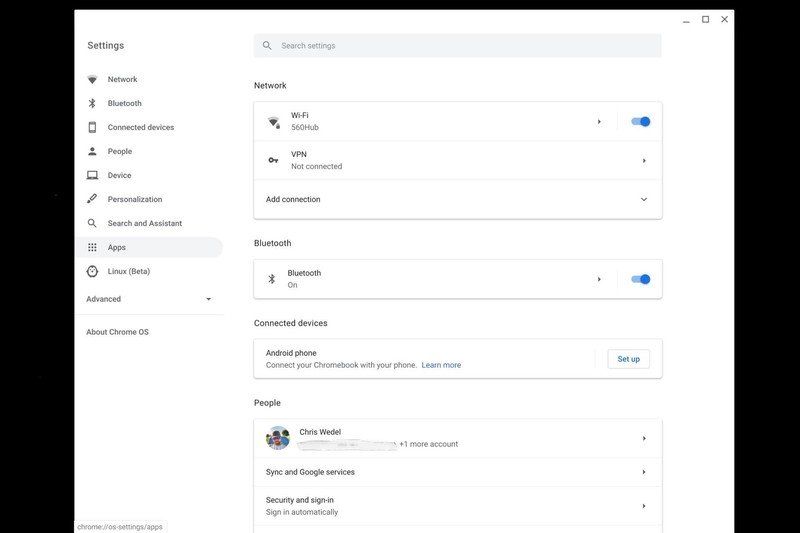
Task: Open VPN details using its arrow
Action: [x=644, y=161]
